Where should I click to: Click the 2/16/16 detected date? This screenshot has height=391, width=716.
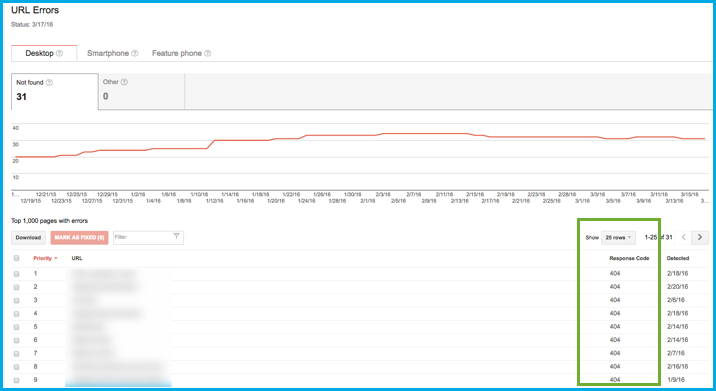(x=677, y=366)
